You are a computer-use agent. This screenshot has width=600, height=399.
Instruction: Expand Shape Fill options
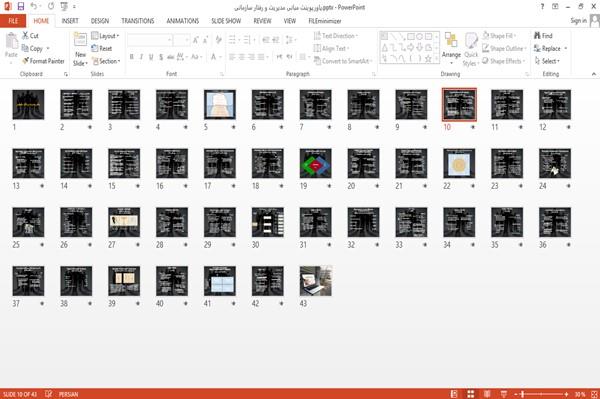click(x=499, y=36)
